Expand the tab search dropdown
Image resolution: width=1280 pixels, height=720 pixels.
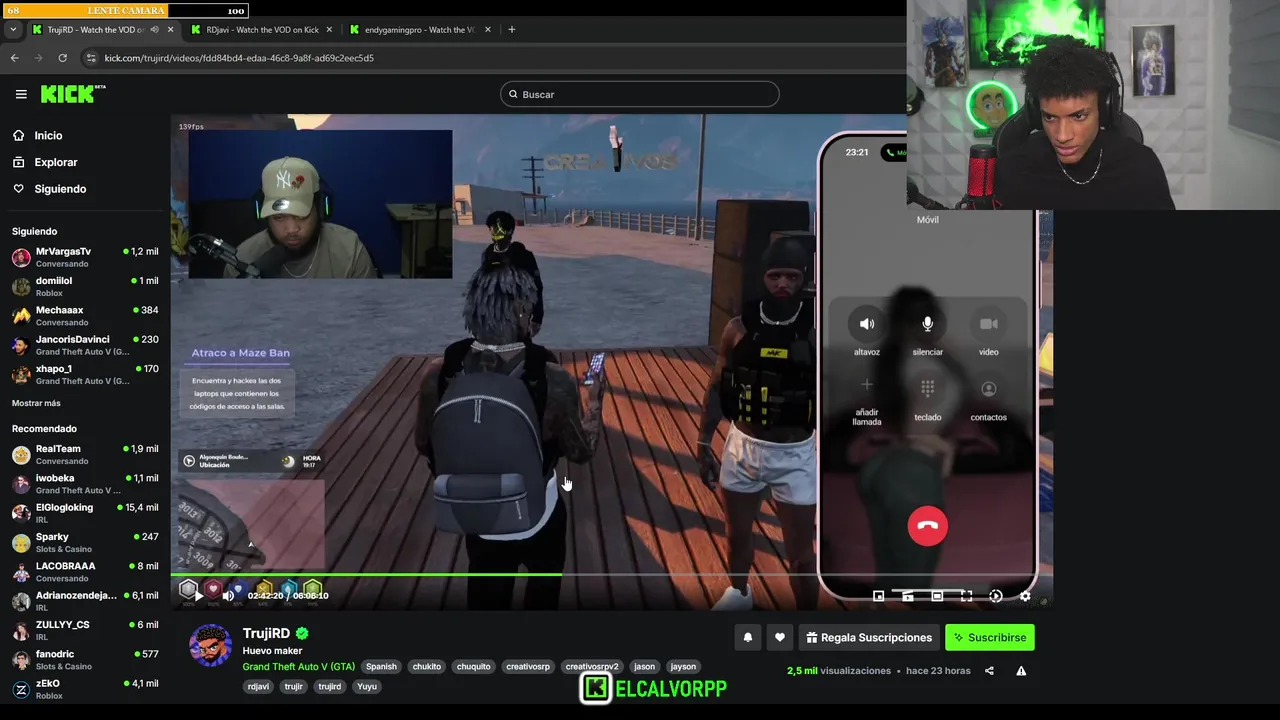click(12, 30)
